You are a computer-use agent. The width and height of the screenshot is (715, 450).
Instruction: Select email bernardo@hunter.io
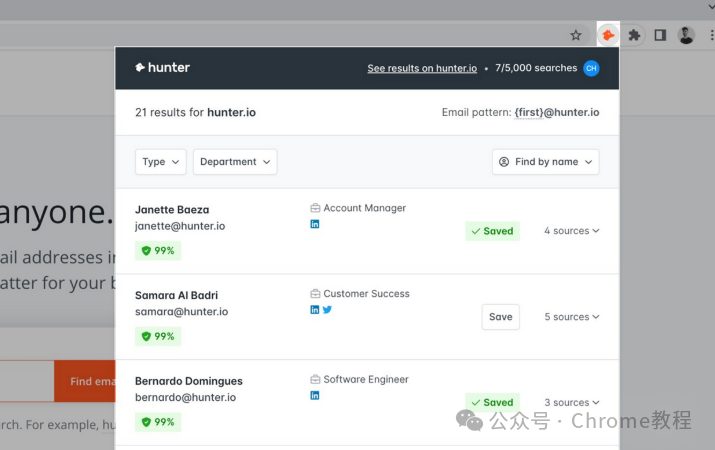(x=186, y=398)
